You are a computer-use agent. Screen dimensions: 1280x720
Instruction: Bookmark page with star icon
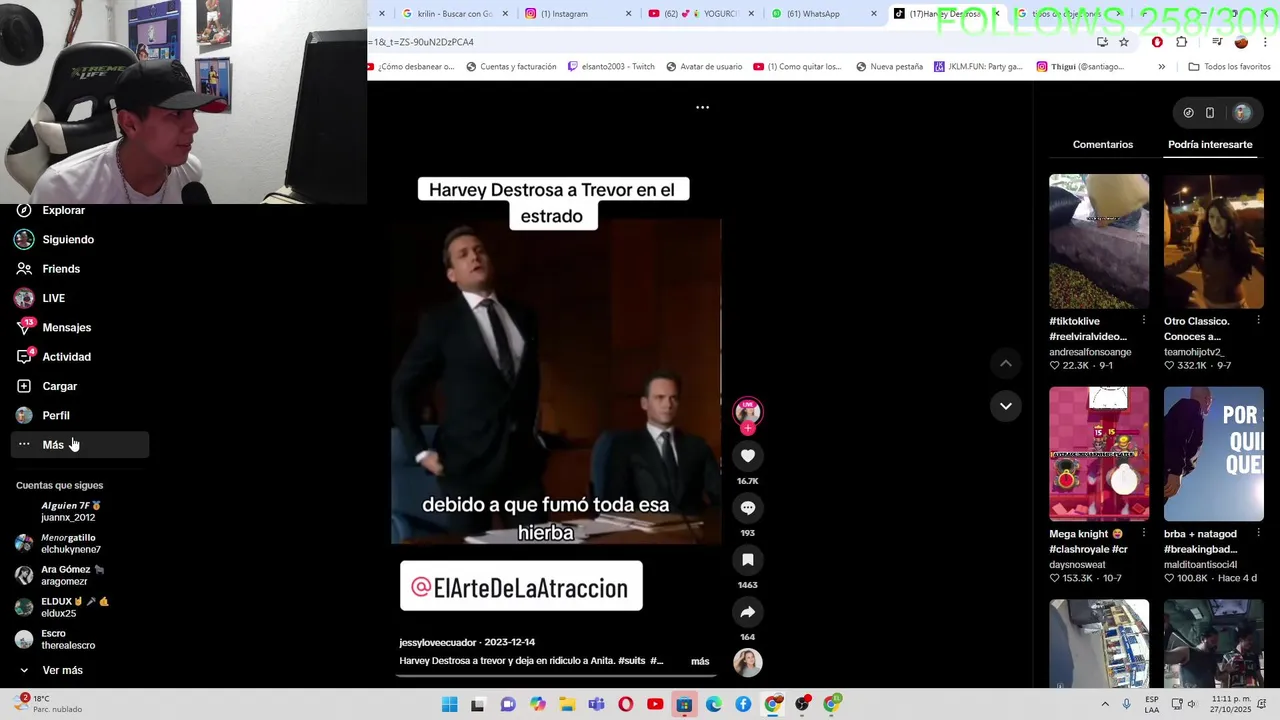tap(1124, 42)
